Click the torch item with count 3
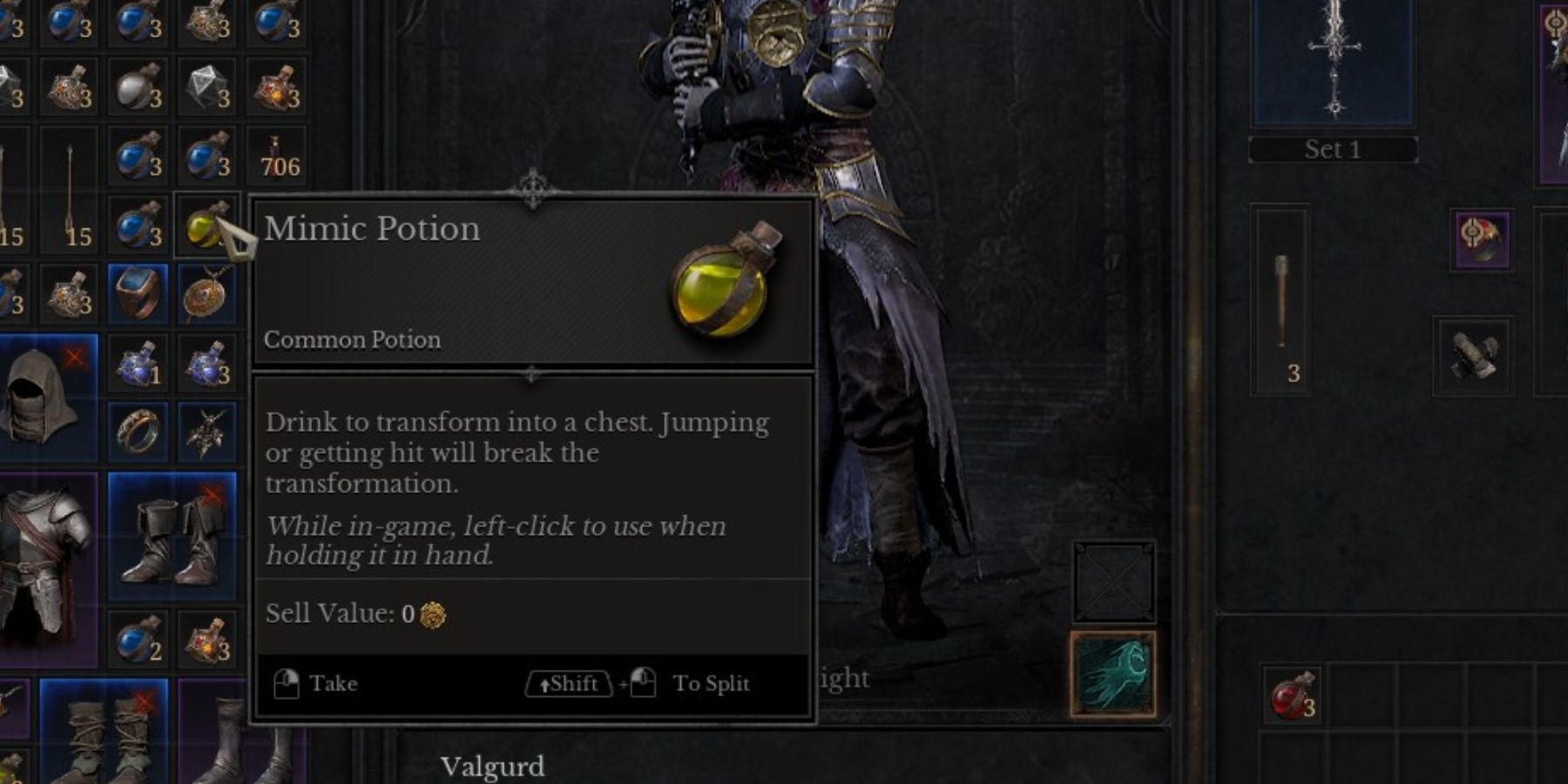Screen dimensions: 1568x784 1281,301
